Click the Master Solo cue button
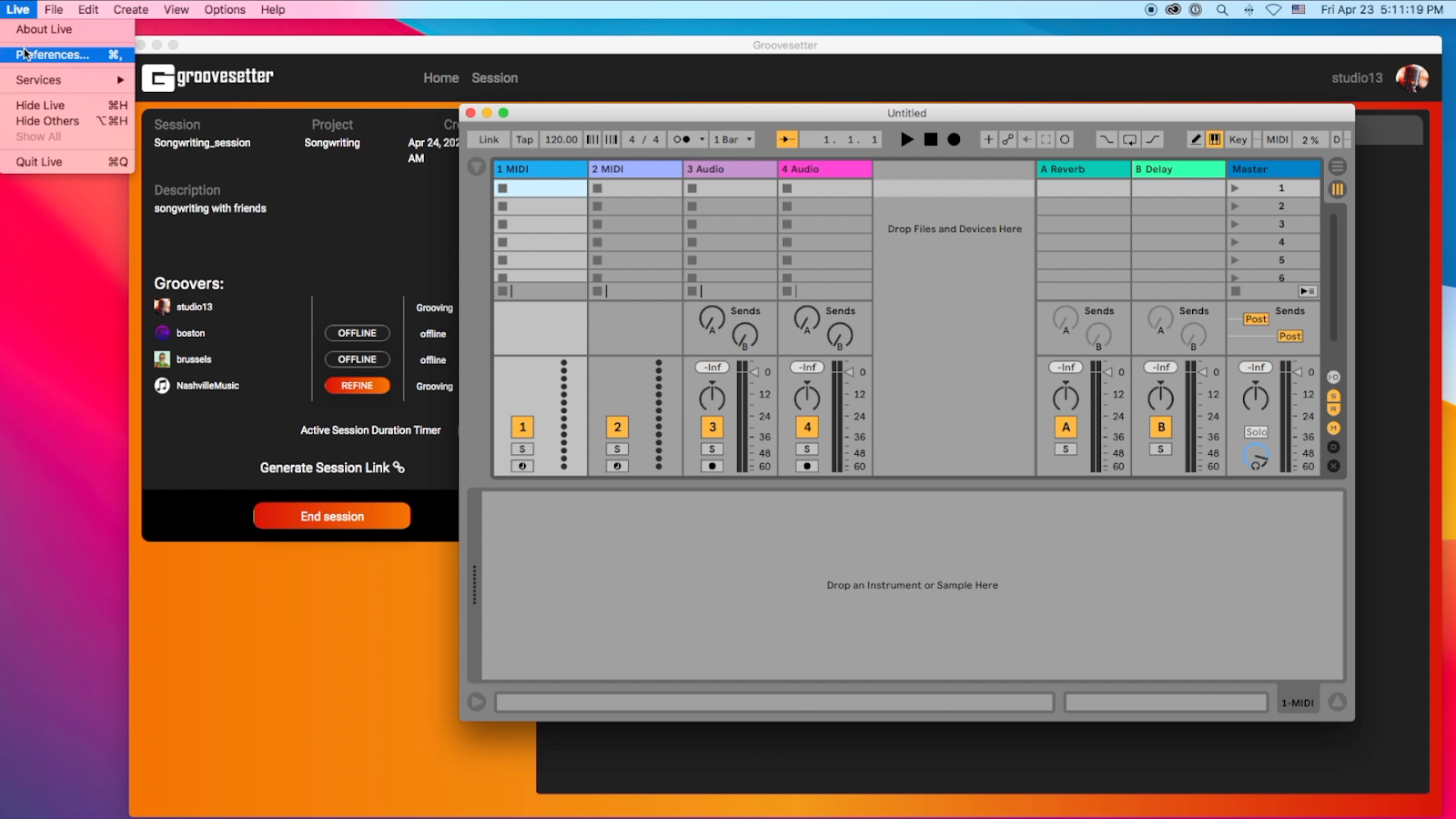This screenshot has width=1456, height=819. click(x=1256, y=432)
